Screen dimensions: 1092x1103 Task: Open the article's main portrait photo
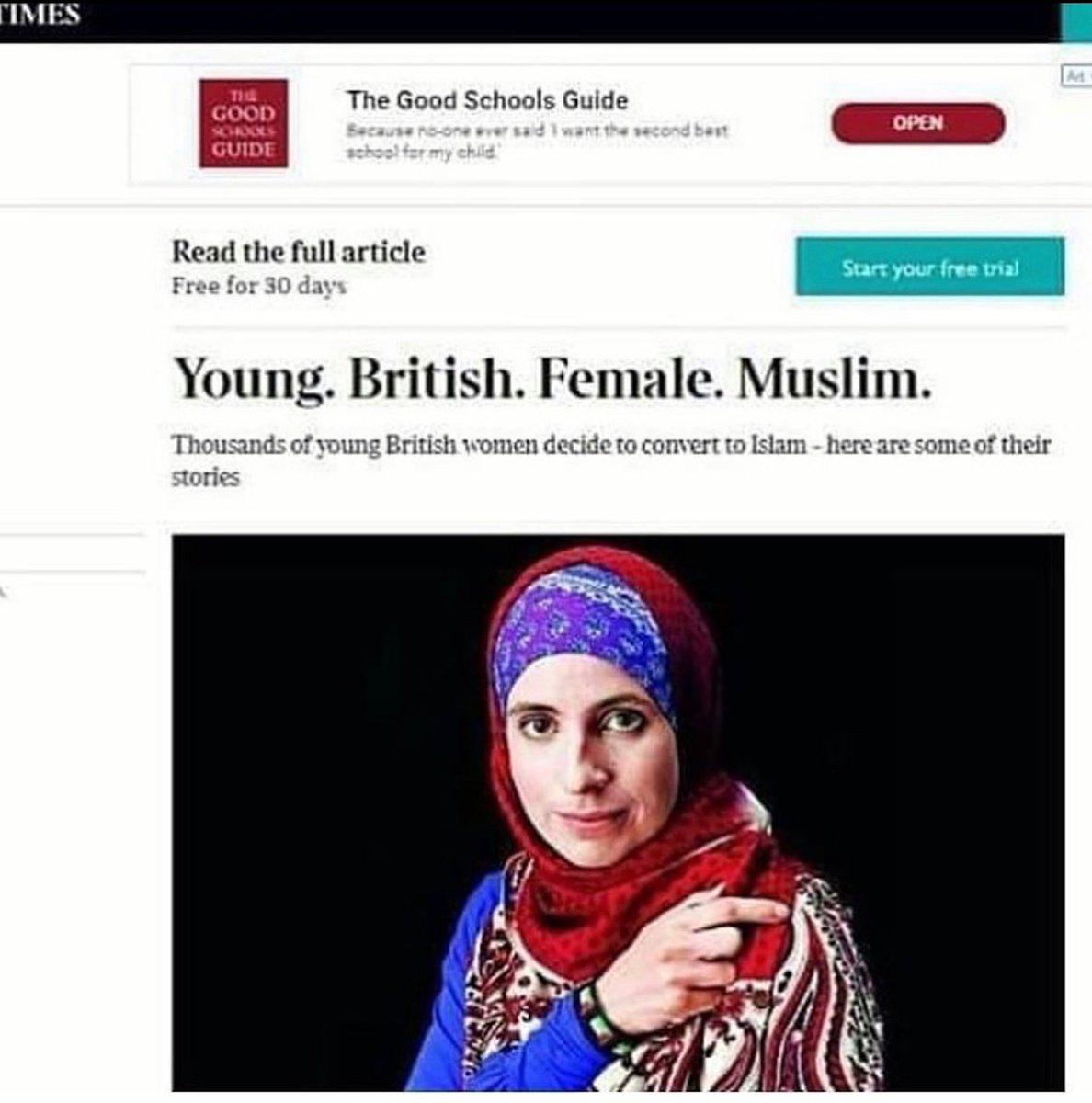pyautogui.click(x=619, y=813)
